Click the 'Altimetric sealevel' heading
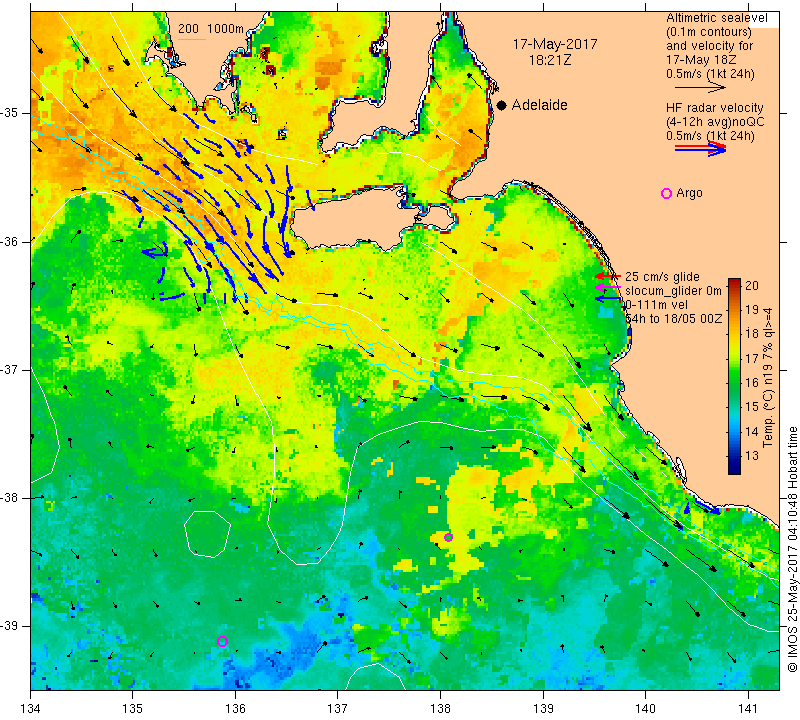Screen dimensions: 800x720 click(716, 18)
